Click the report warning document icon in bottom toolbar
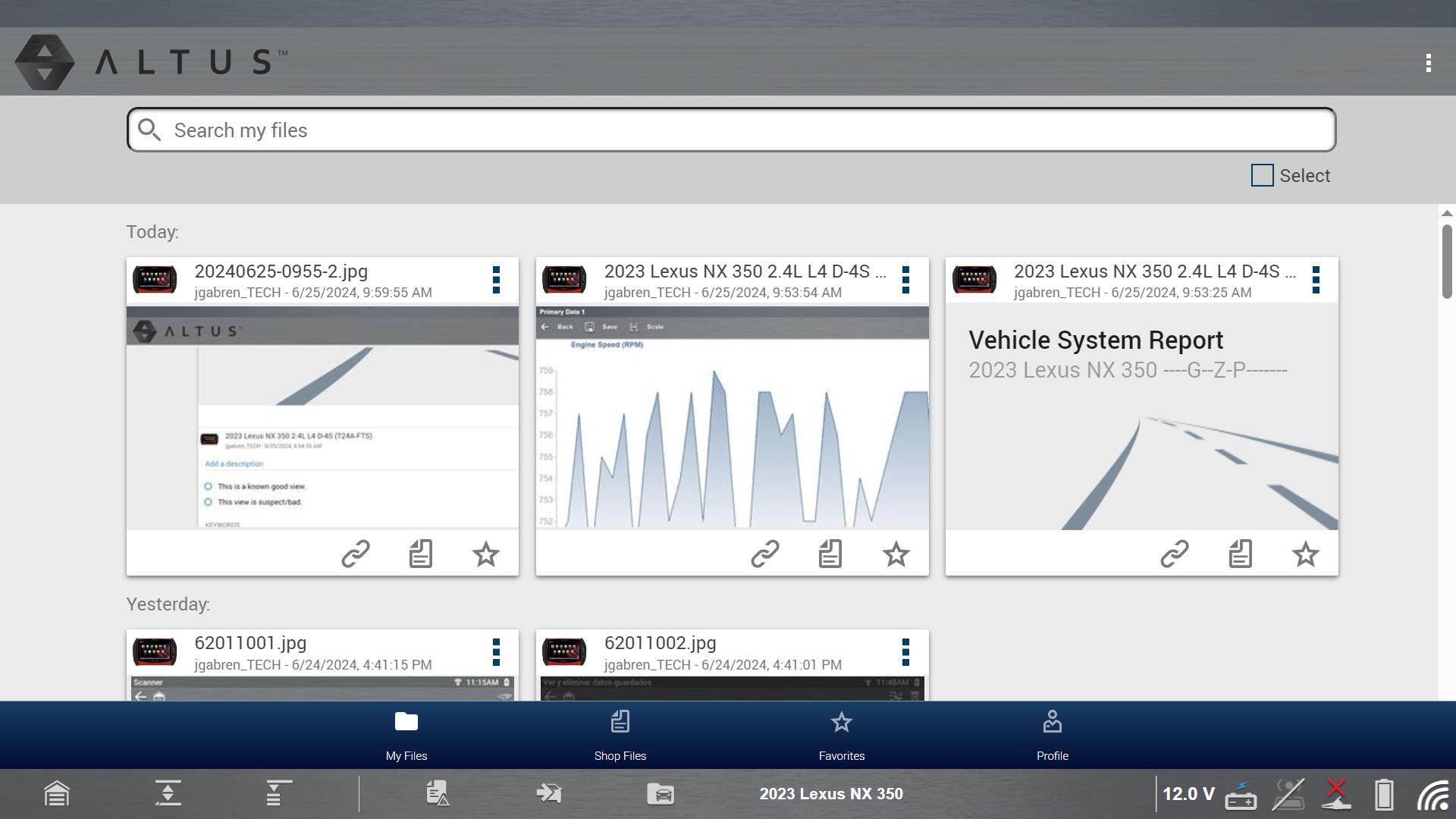 tap(438, 794)
